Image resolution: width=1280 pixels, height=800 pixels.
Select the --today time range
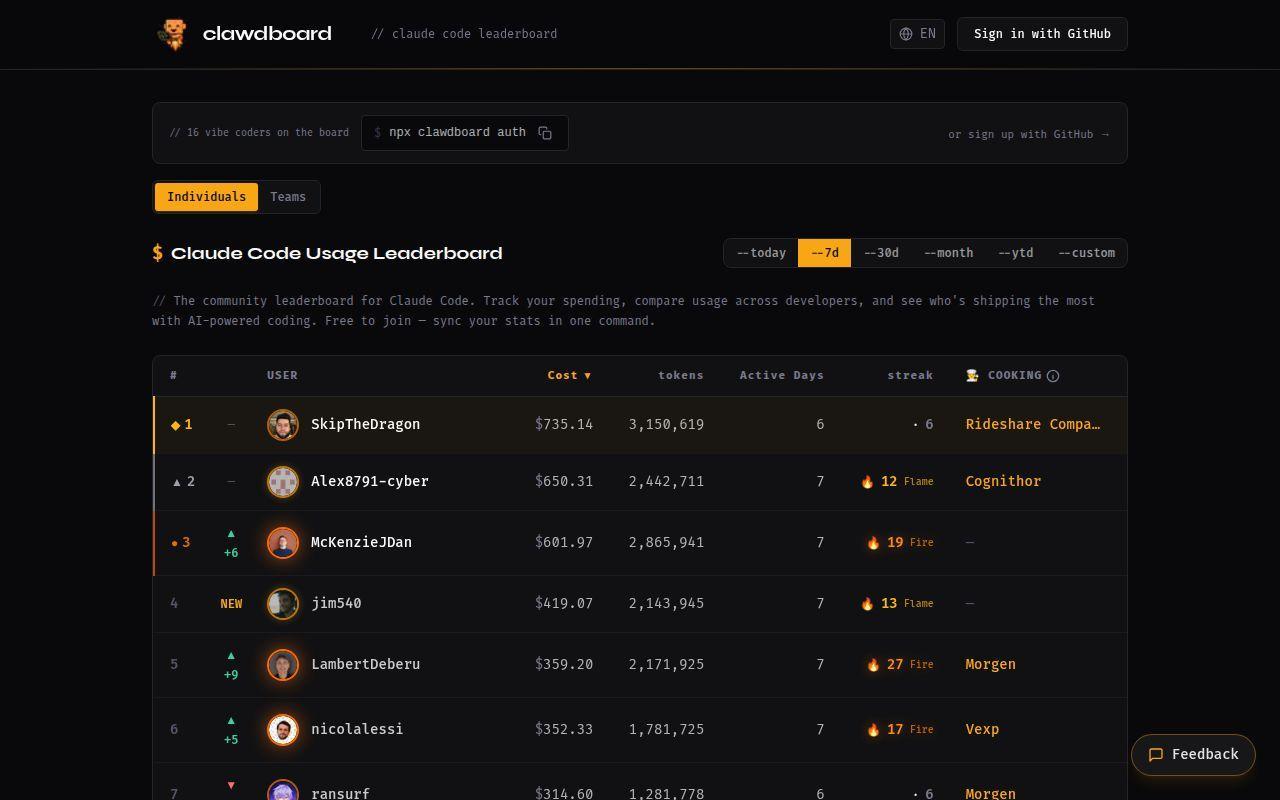[x=761, y=253]
